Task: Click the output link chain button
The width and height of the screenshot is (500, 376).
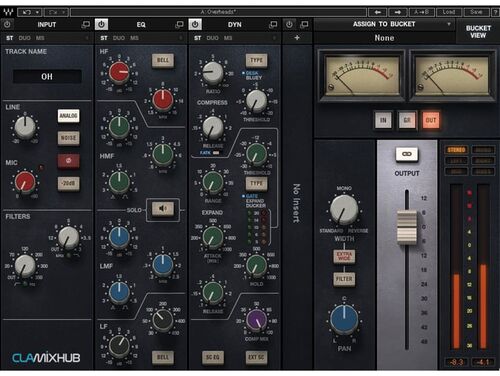Action: pyautogui.click(x=406, y=154)
